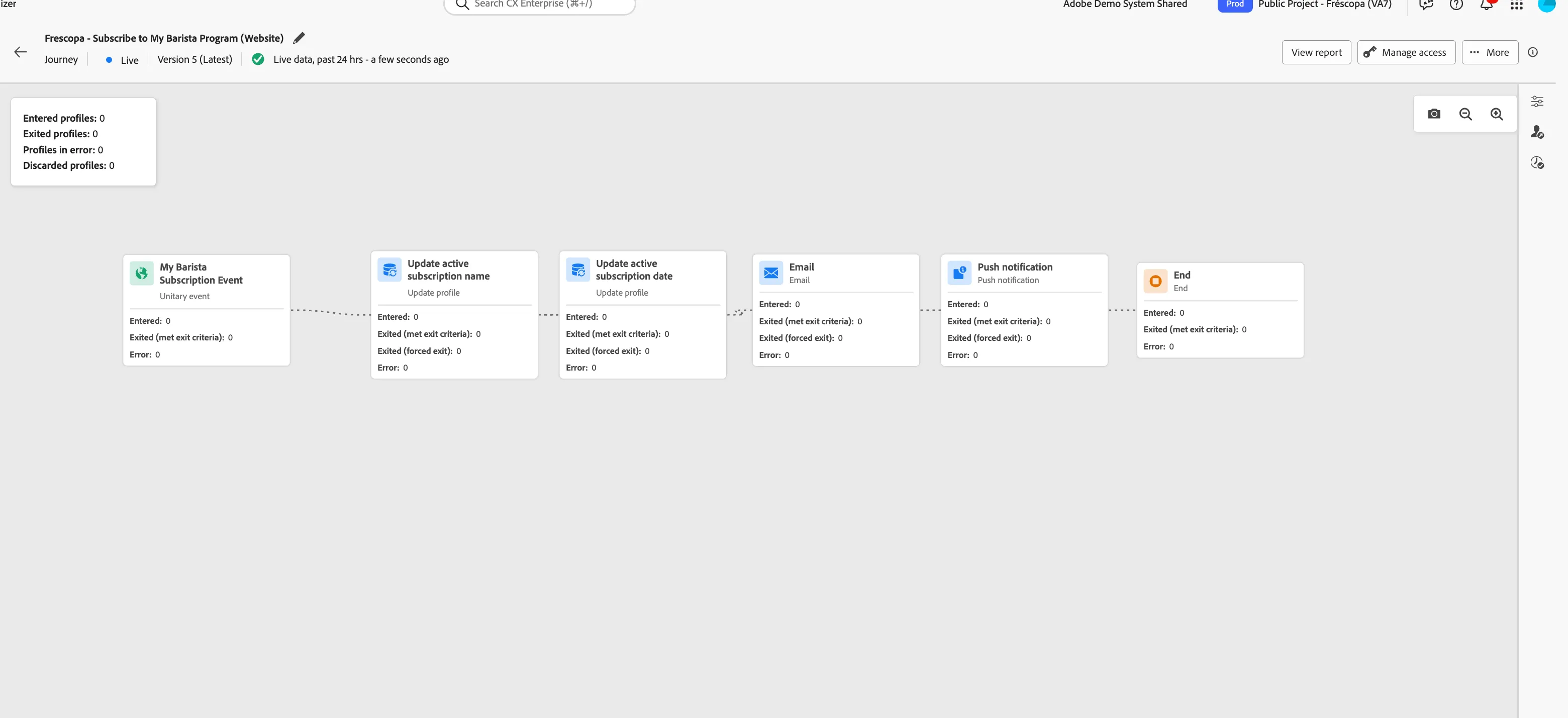Screen dimensions: 1568x718
Task: Click the Version 5 (Latest) label
Action: pos(195,59)
